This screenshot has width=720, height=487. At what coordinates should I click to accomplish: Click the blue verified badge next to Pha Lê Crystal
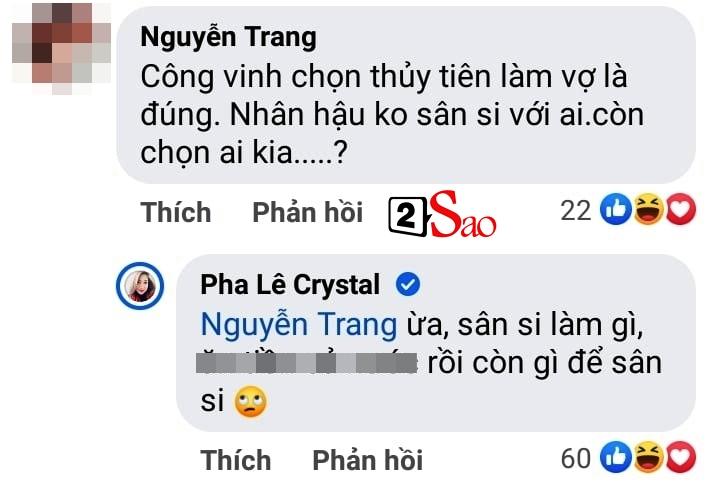coord(408,284)
